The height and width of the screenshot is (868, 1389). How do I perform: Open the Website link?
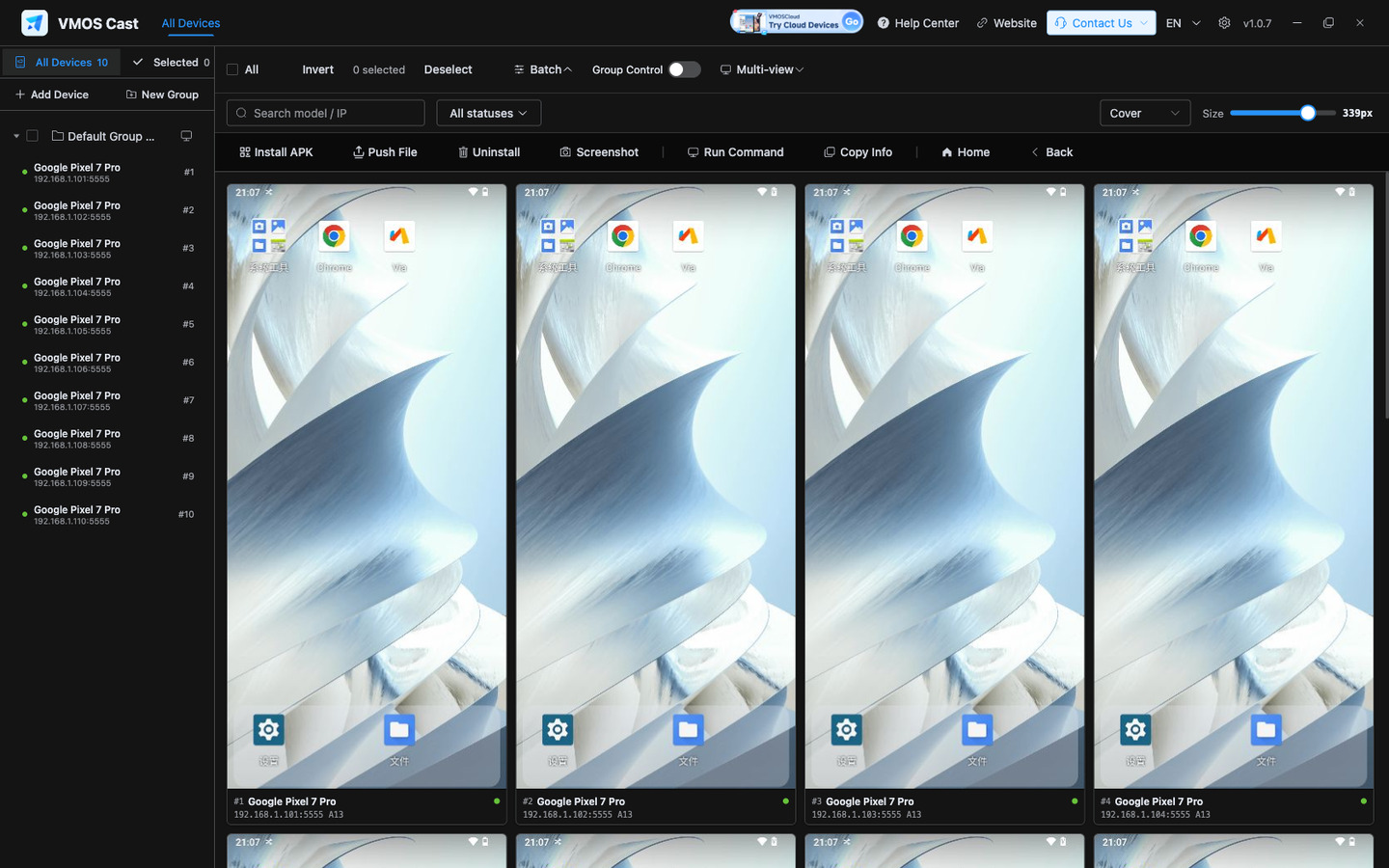pyautogui.click(x=1006, y=23)
